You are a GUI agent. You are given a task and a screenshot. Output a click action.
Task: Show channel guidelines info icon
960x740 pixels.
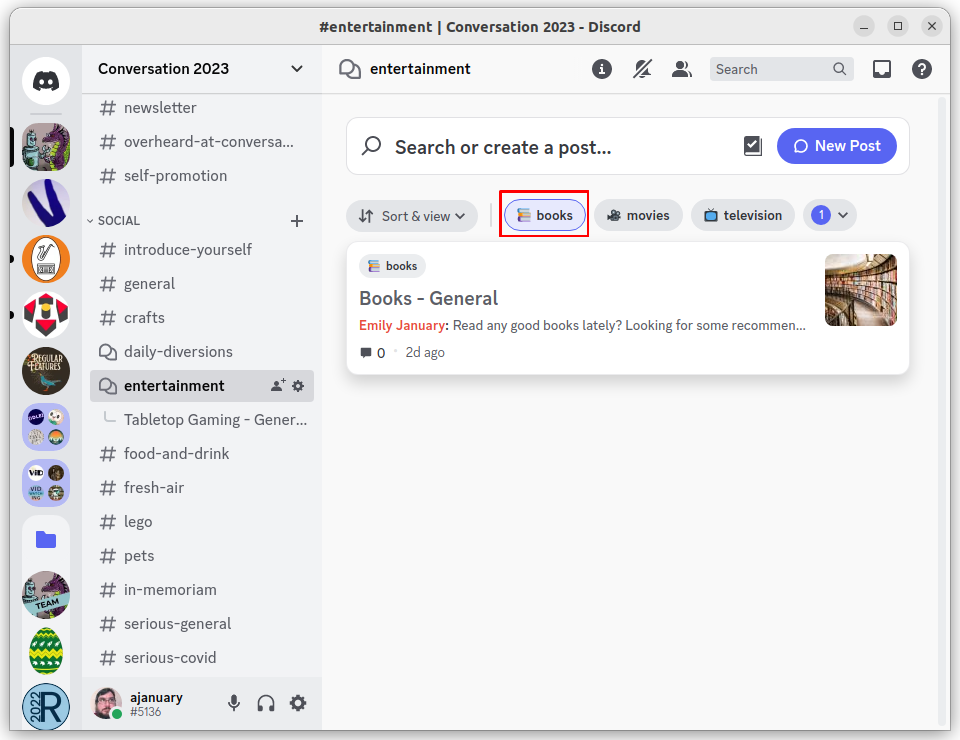pyautogui.click(x=602, y=69)
